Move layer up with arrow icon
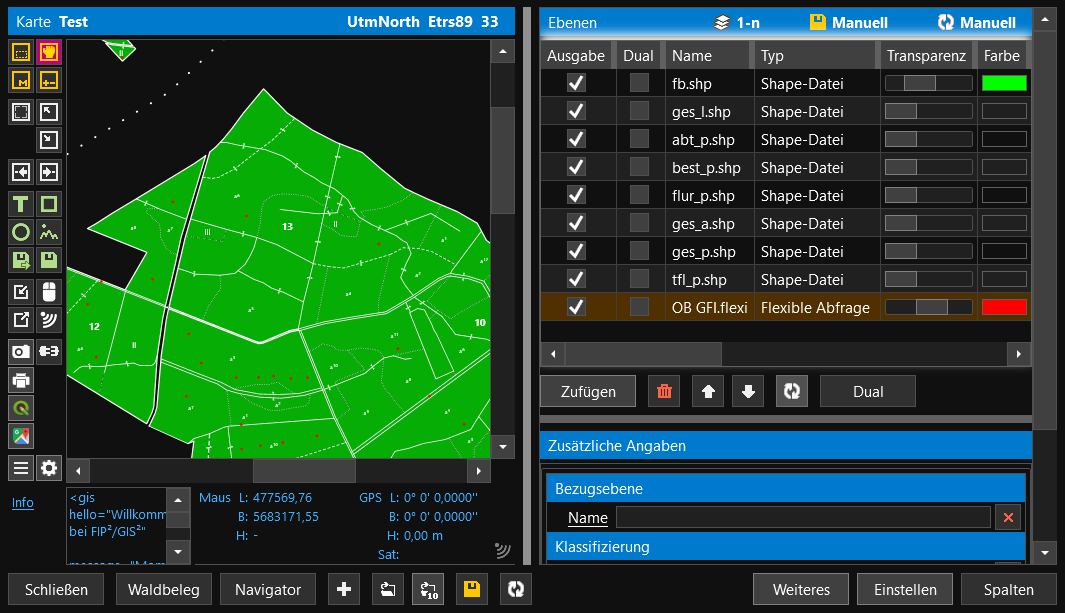Viewport: 1065px width, 613px height. pyautogui.click(x=708, y=392)
